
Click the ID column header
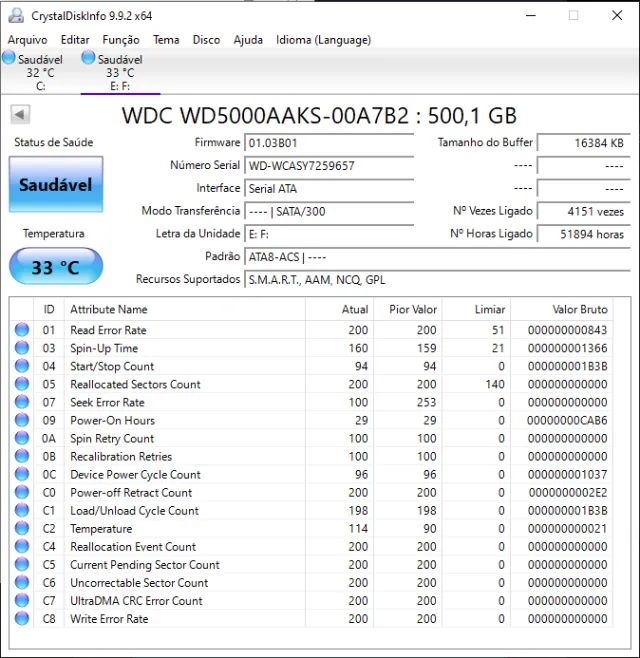(x=49, y=309)
